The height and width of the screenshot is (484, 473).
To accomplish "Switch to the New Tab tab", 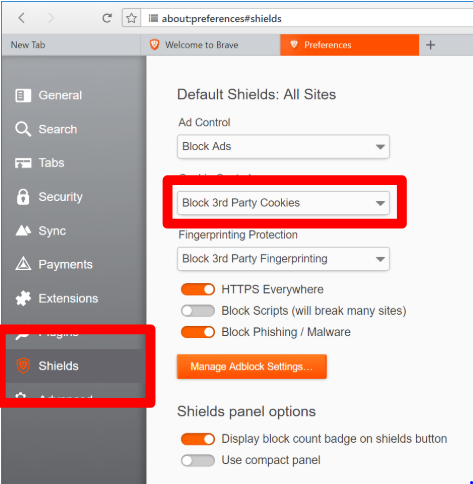I will (x=71, y=45).
